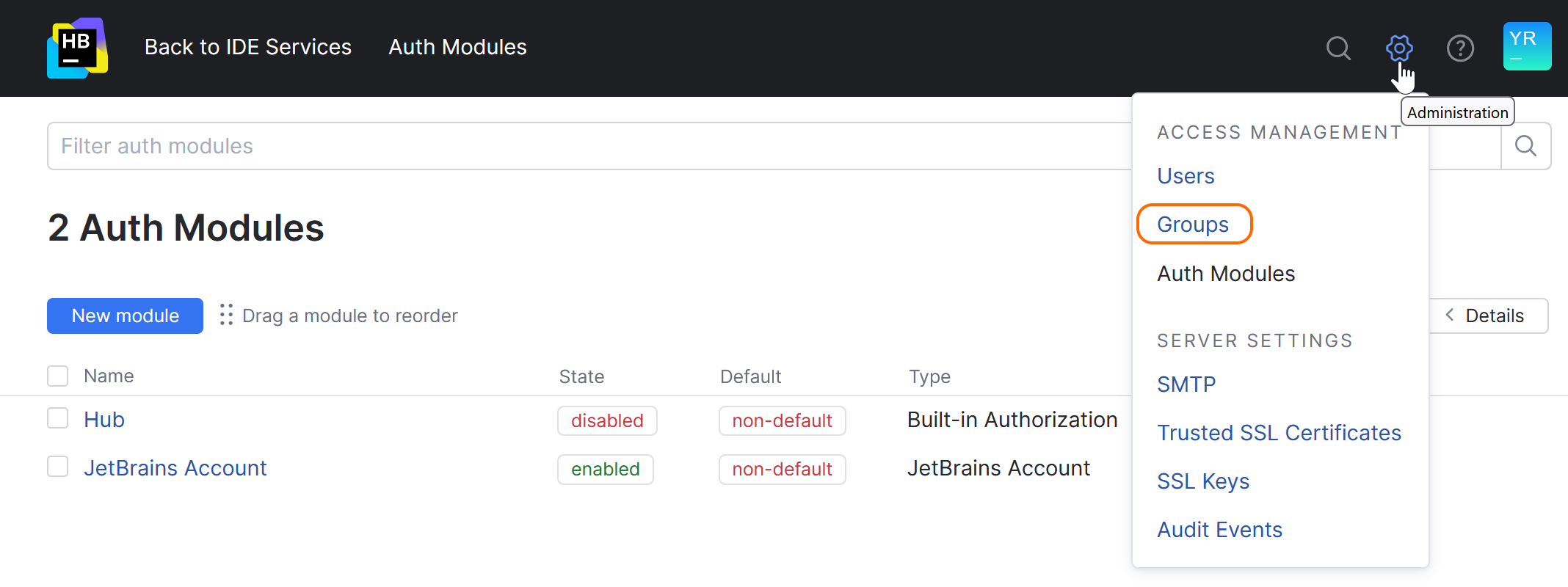Viewport: 1568px width, 587px height.
Task: Open the JetBrains Account module link
Action: point(175,468)
